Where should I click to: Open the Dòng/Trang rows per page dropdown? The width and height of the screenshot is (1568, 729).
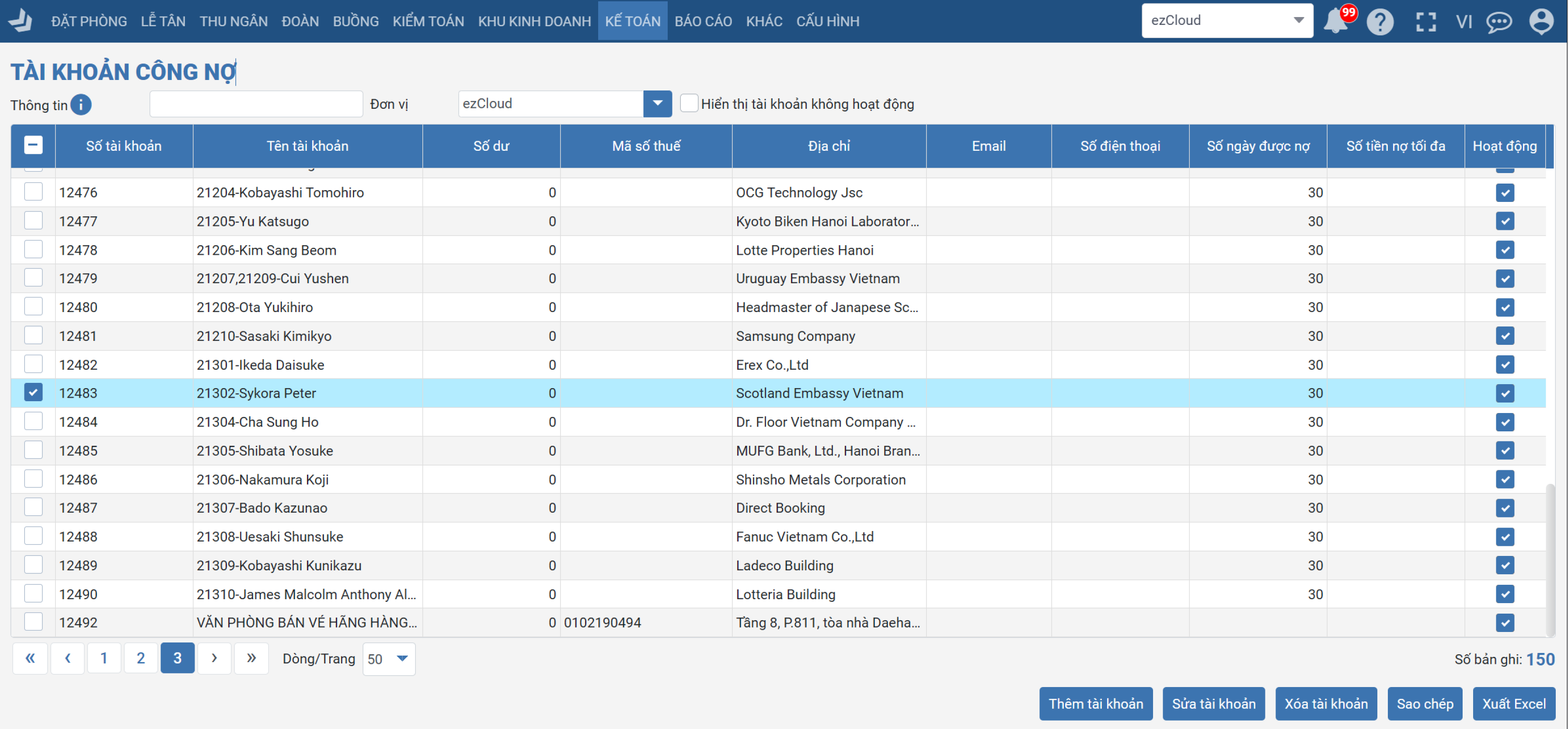[389, 659]
